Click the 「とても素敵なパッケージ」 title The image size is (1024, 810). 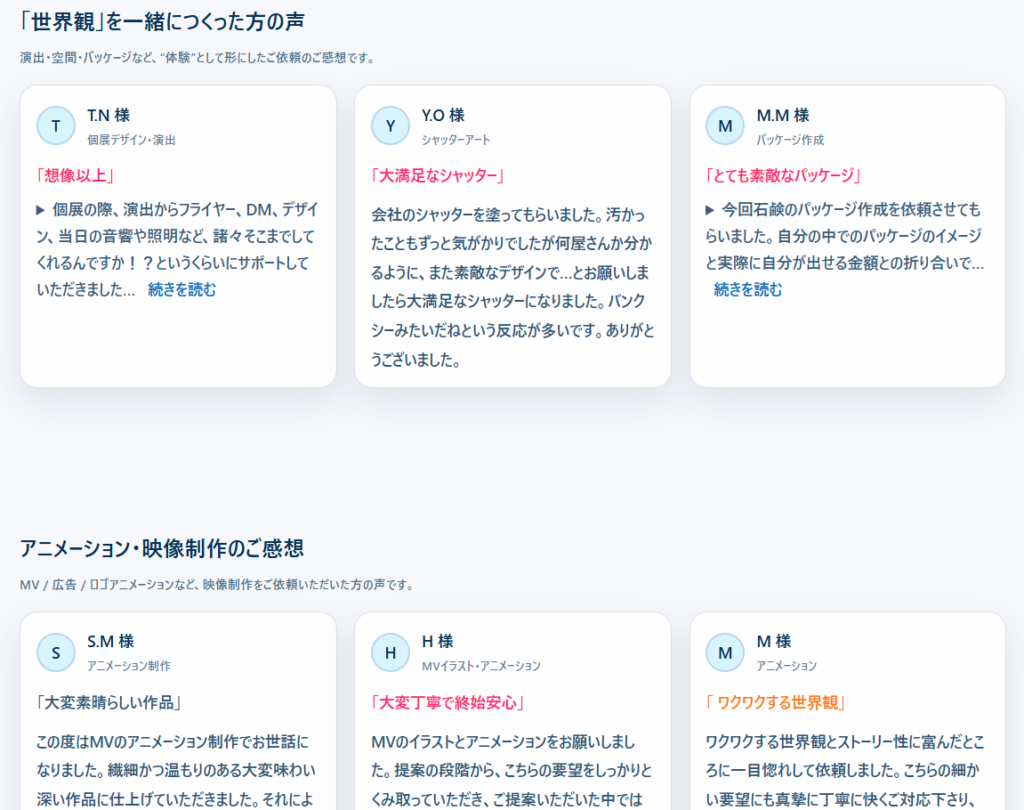point(784,175)
